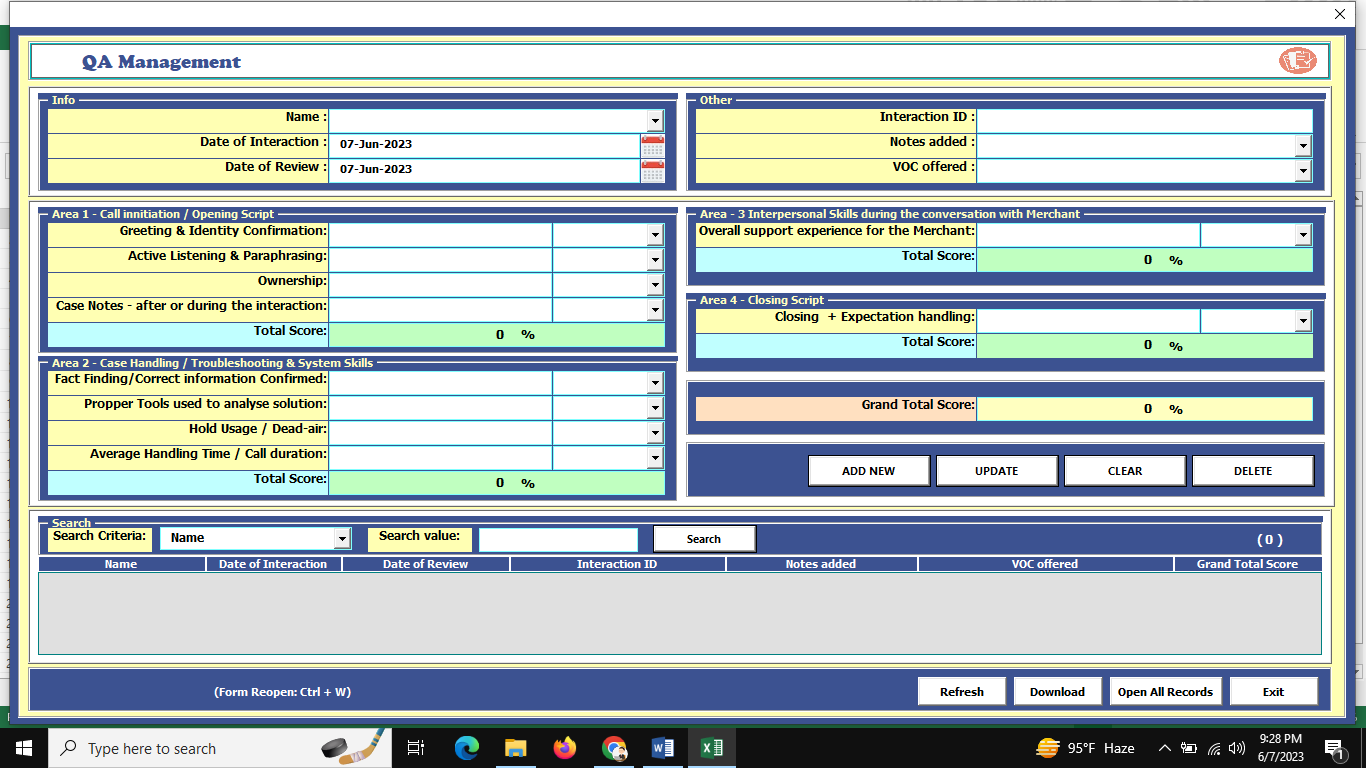Expand the Name dropdown in Info

(x=655, y=121)
